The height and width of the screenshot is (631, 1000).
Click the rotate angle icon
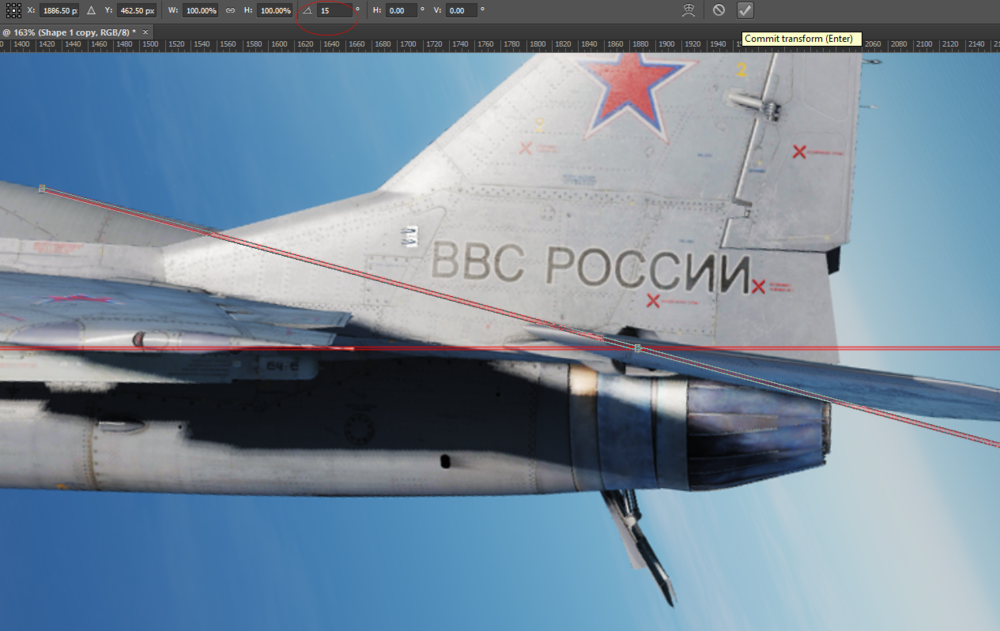(x=307, y=10)
